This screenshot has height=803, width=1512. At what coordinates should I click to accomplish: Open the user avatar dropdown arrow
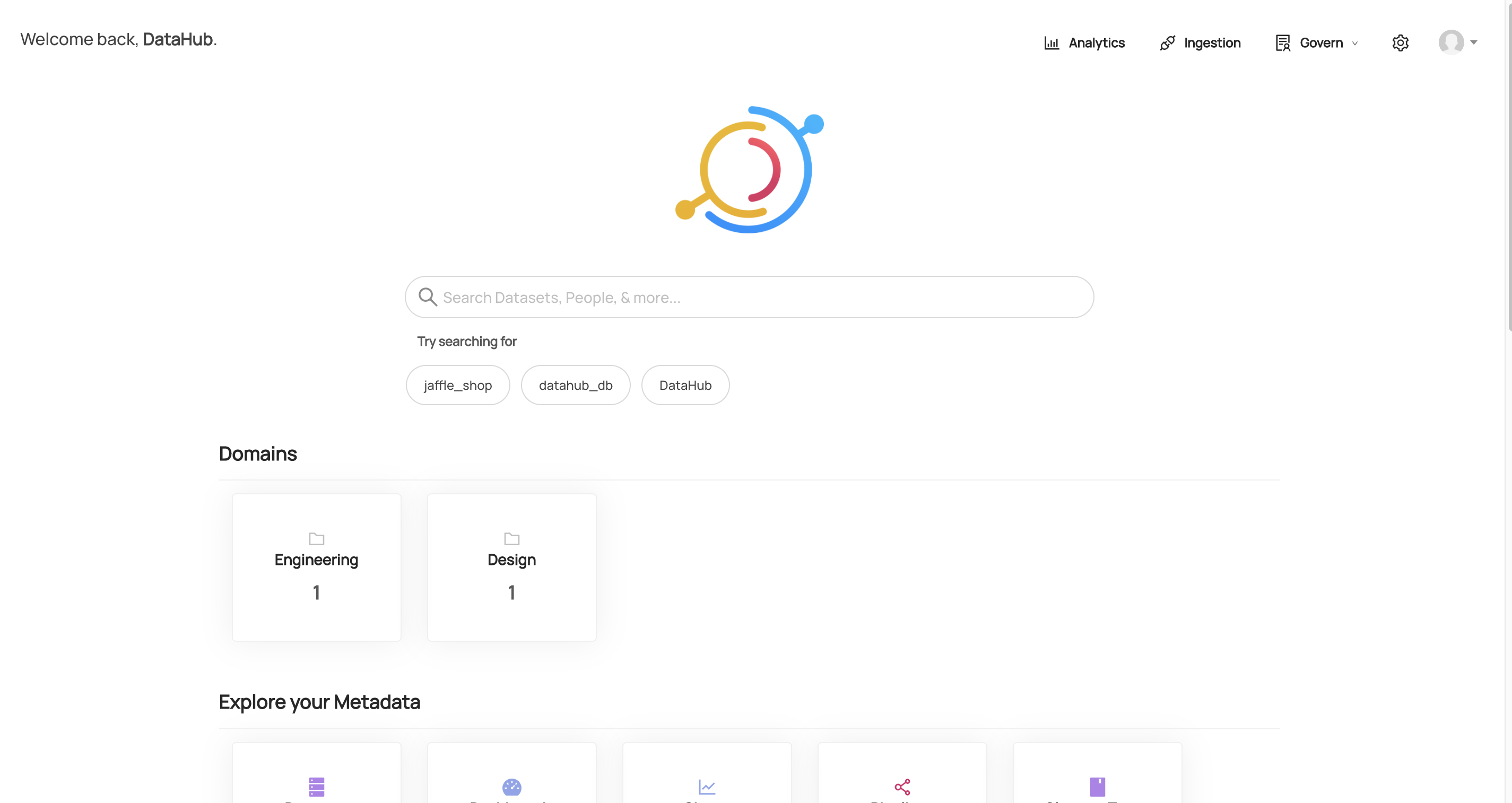[x=1473, y=42]
